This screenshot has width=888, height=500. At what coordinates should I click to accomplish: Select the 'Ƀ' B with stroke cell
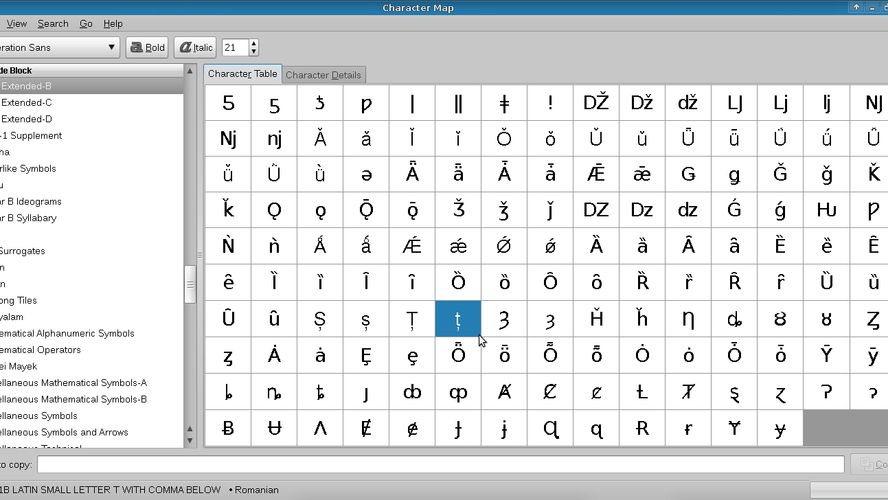coord(228,429)
